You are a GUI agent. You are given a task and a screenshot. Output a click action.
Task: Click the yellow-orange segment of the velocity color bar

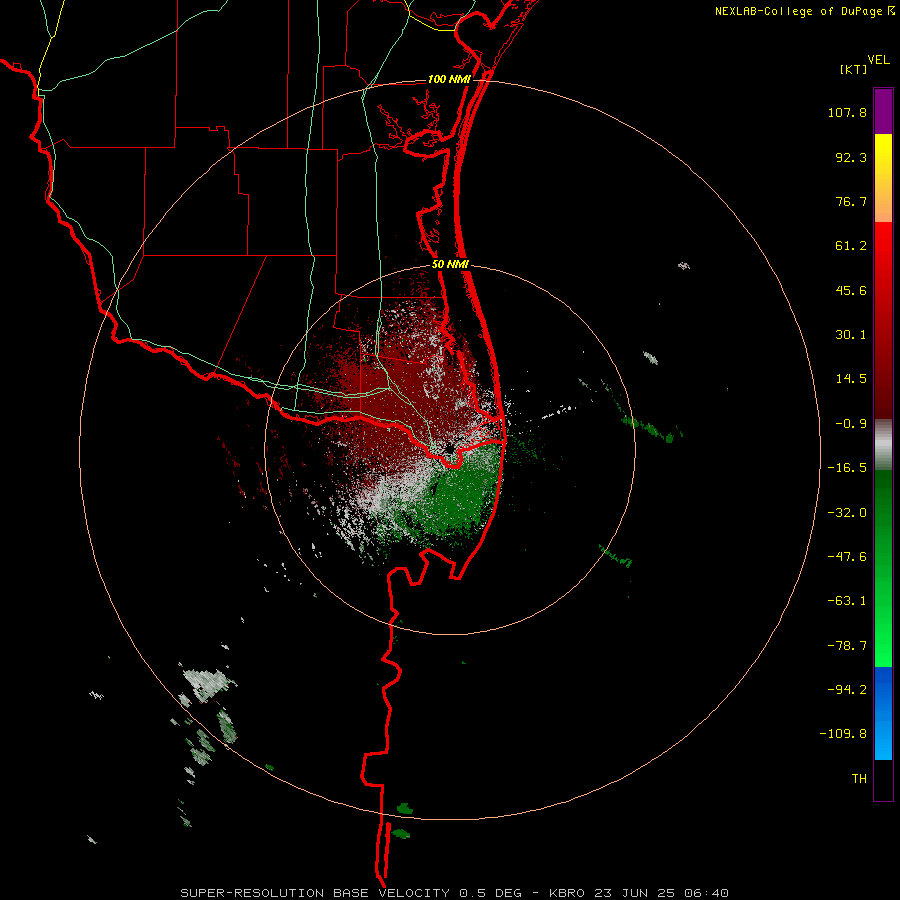[x=883, y=178]
